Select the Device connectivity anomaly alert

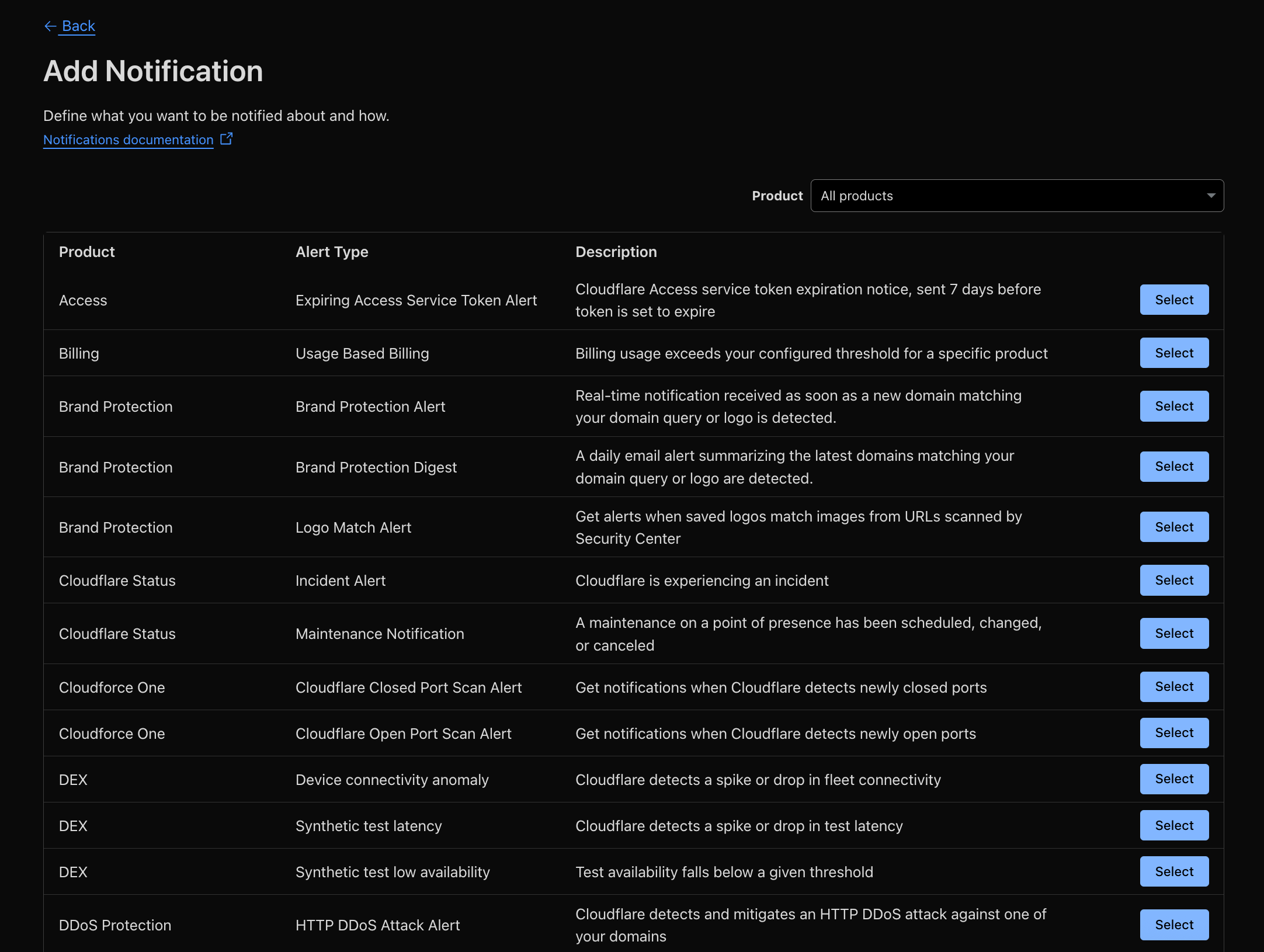coord(1174,779)
